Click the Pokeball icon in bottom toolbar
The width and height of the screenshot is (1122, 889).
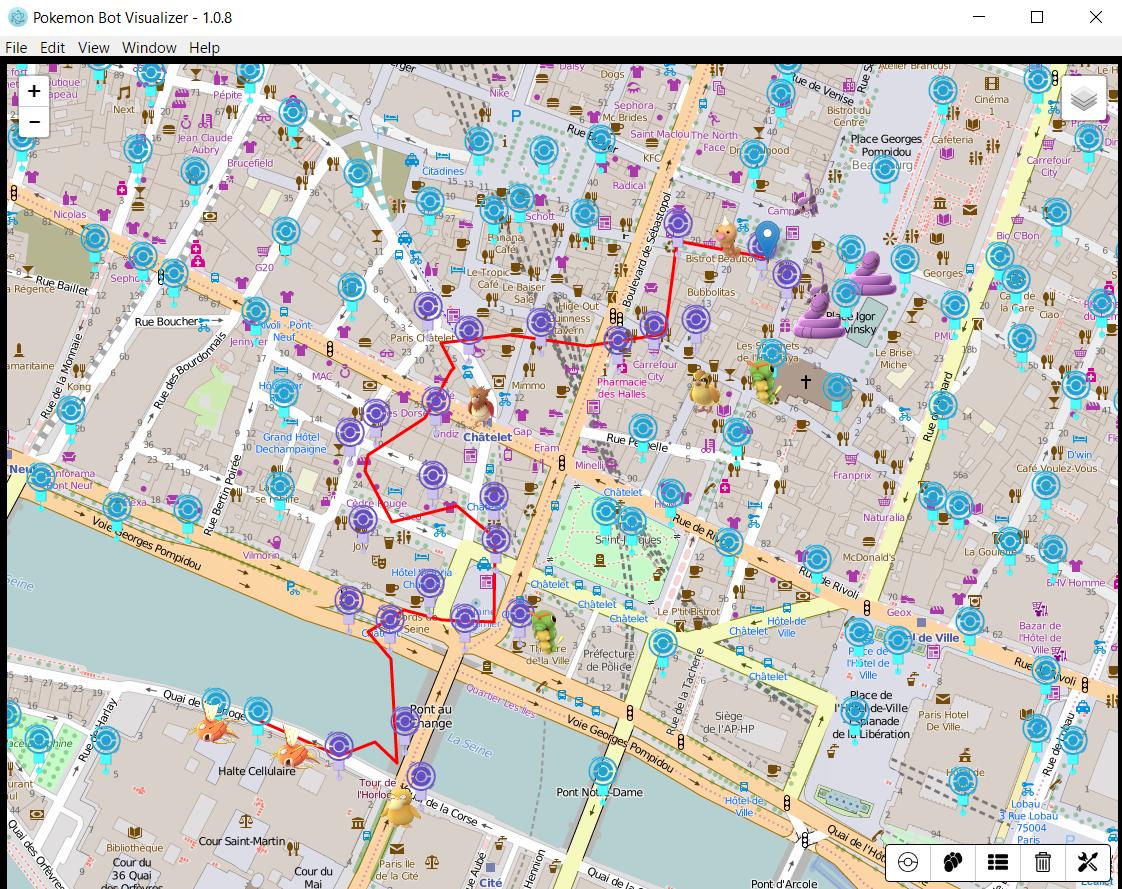[x=908, y=862]
